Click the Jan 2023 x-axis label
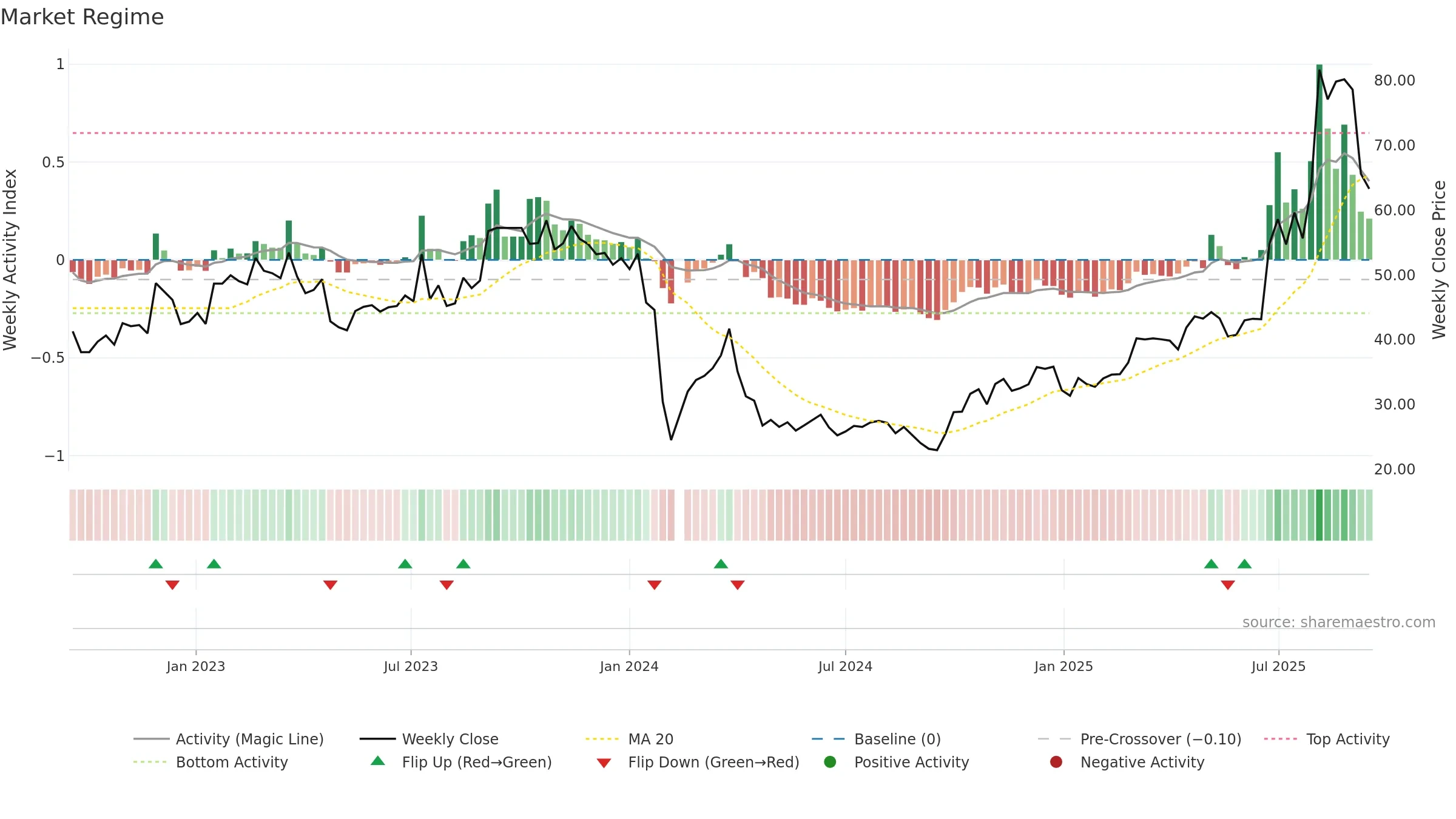 (195, 667)
